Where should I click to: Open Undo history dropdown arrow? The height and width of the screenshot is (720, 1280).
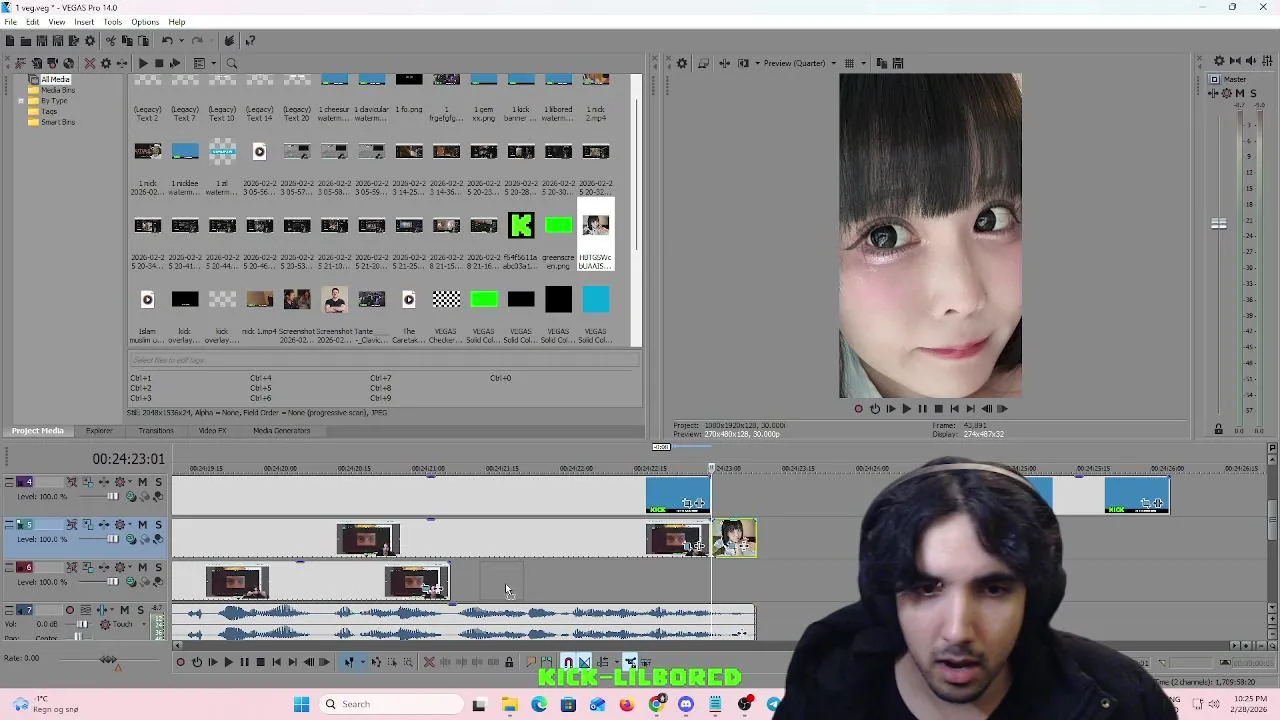tap(182, 41)
